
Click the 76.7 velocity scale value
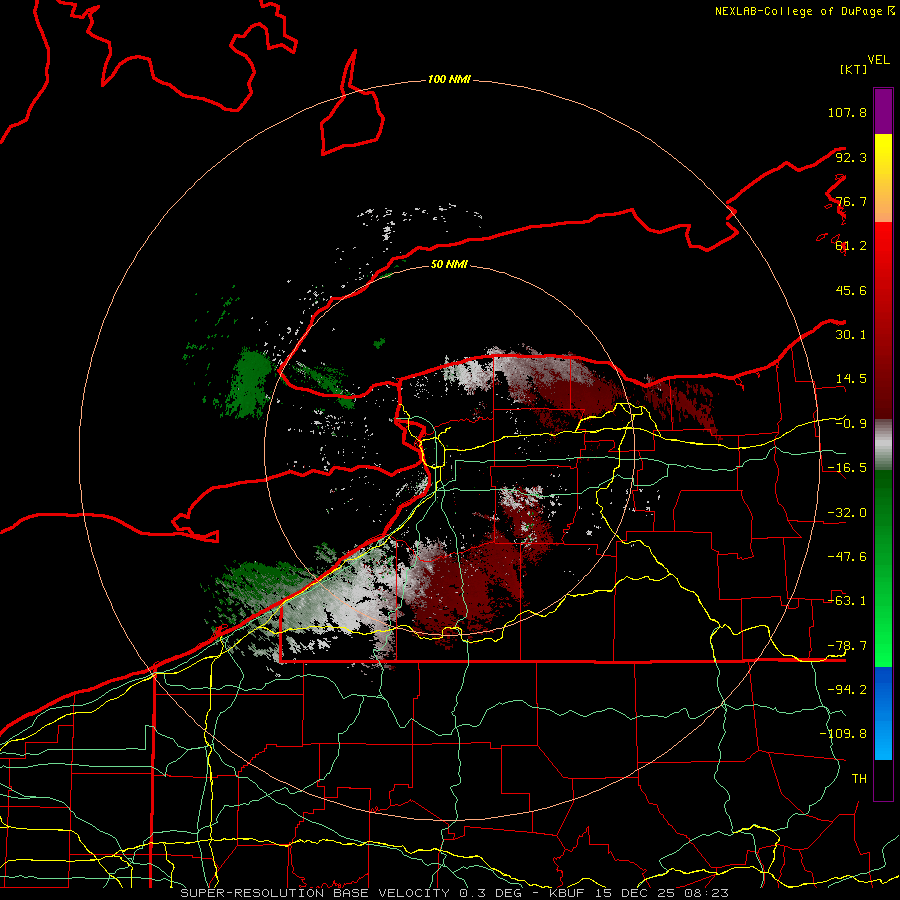click(x=851, y=201)
